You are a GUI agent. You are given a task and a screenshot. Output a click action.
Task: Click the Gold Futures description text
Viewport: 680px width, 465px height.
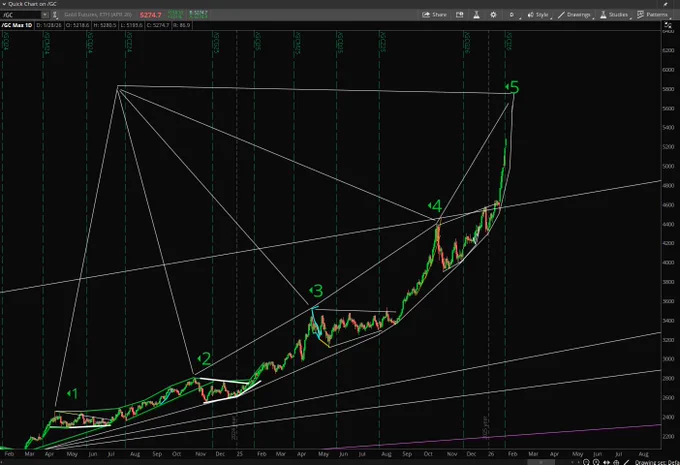98,15
